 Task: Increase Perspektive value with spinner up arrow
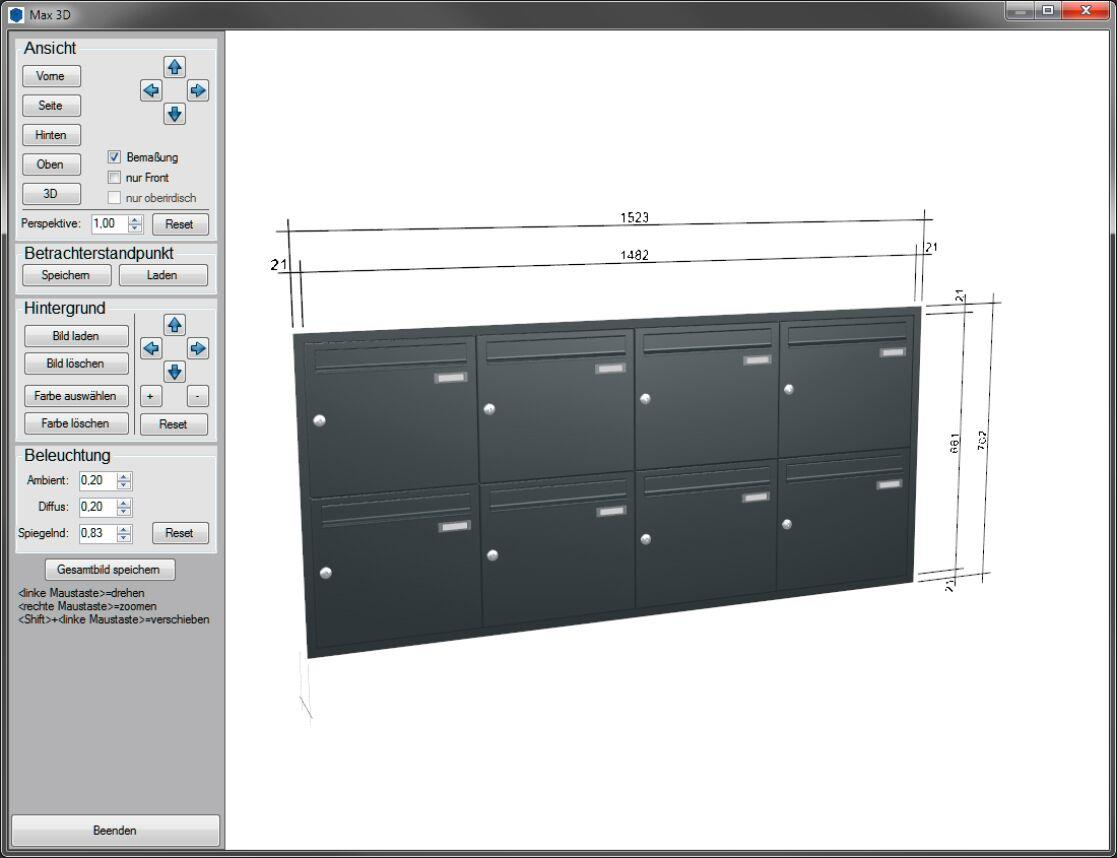point(136,219)
